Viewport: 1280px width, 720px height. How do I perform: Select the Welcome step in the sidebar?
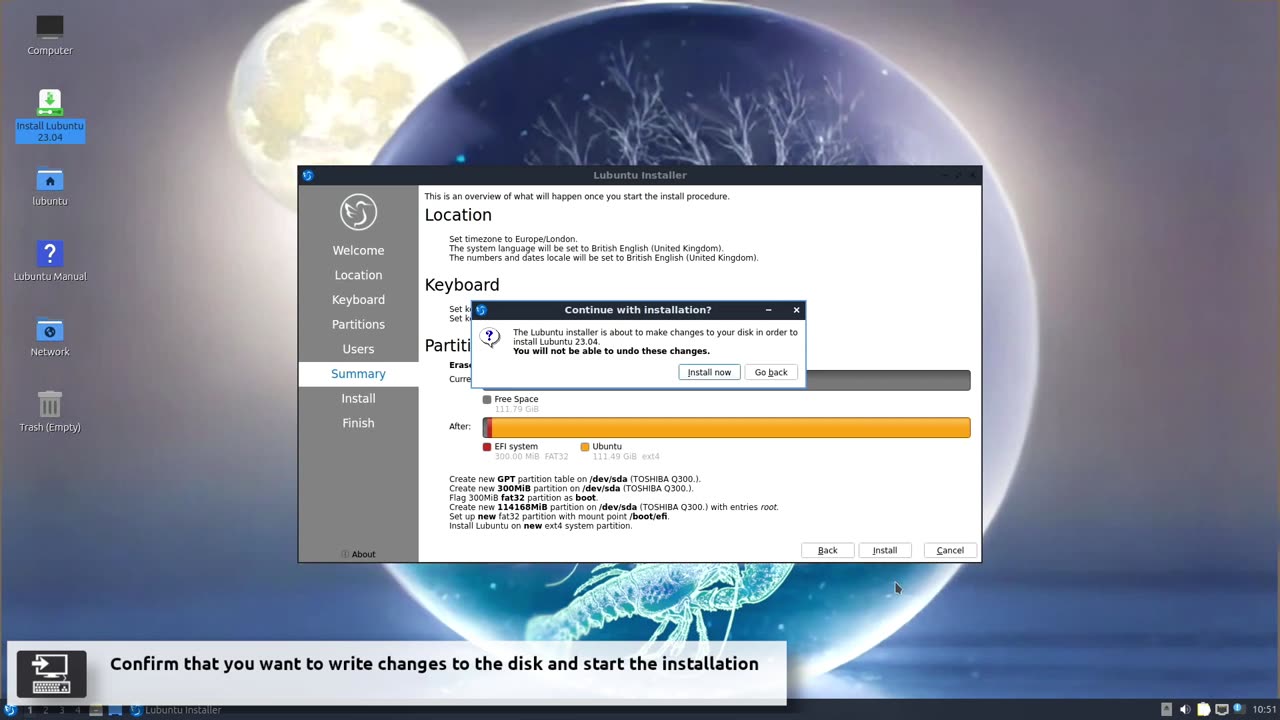pyautogui.click(x=358, y=250)
